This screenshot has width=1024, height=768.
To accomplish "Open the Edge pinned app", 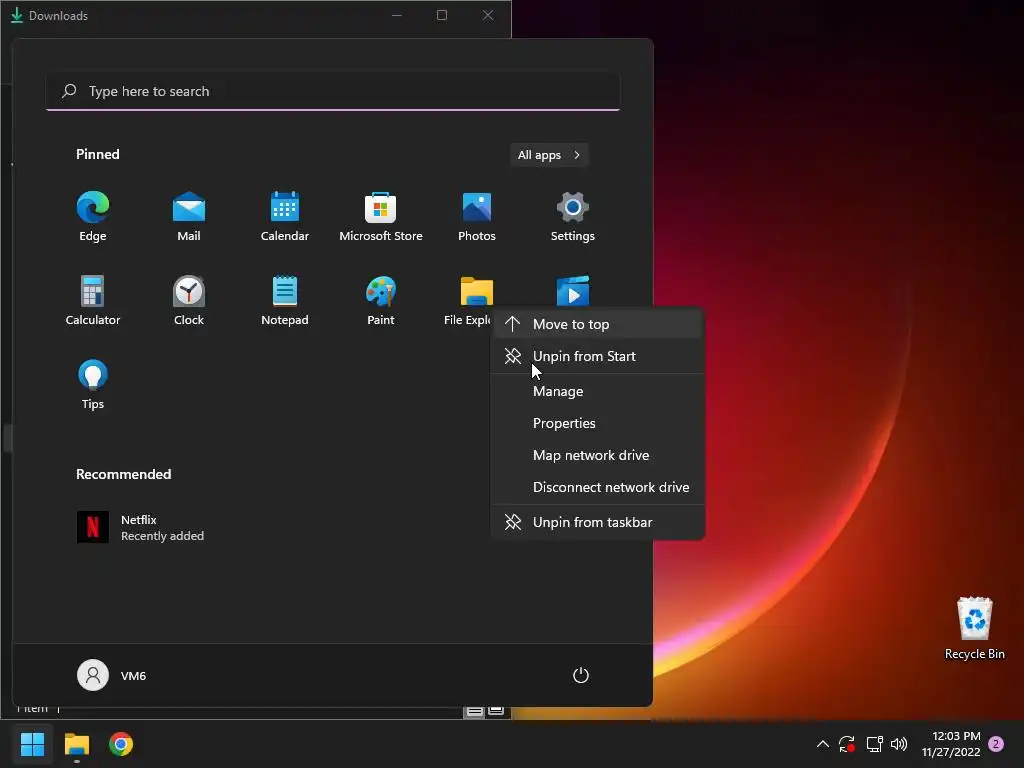I will click(93, 216).
